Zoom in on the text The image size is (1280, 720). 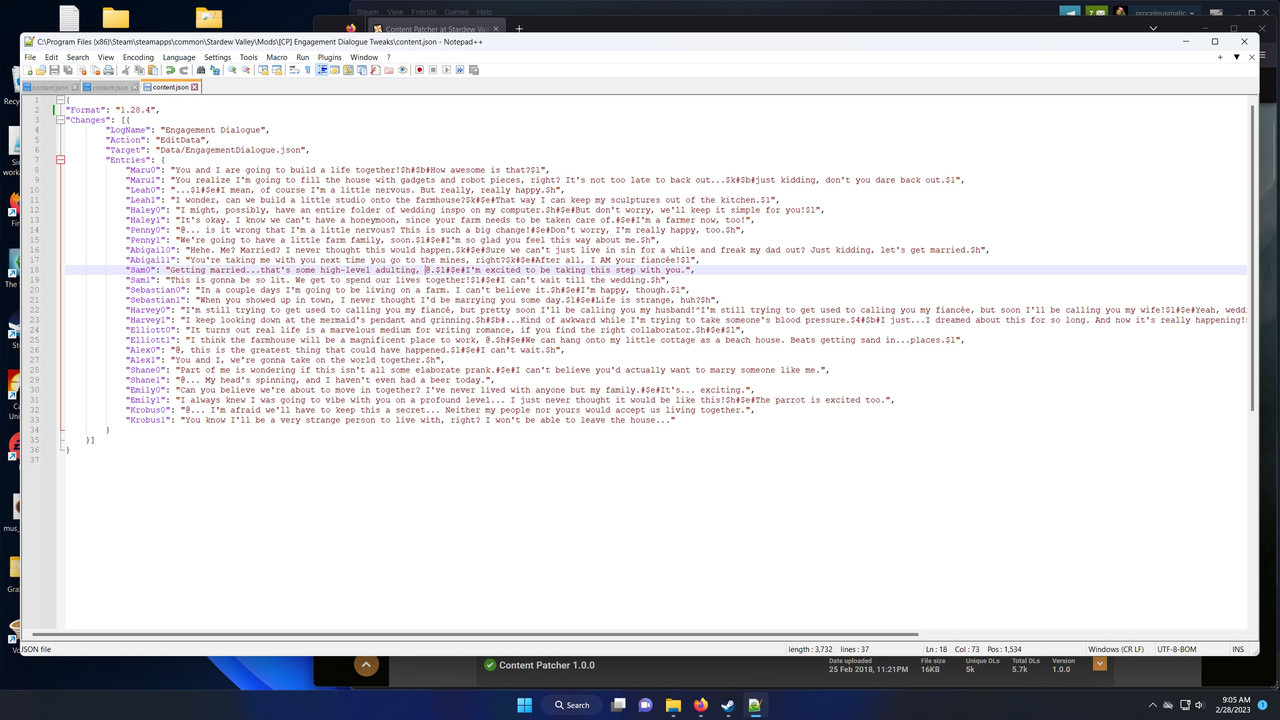pos(232,70)
